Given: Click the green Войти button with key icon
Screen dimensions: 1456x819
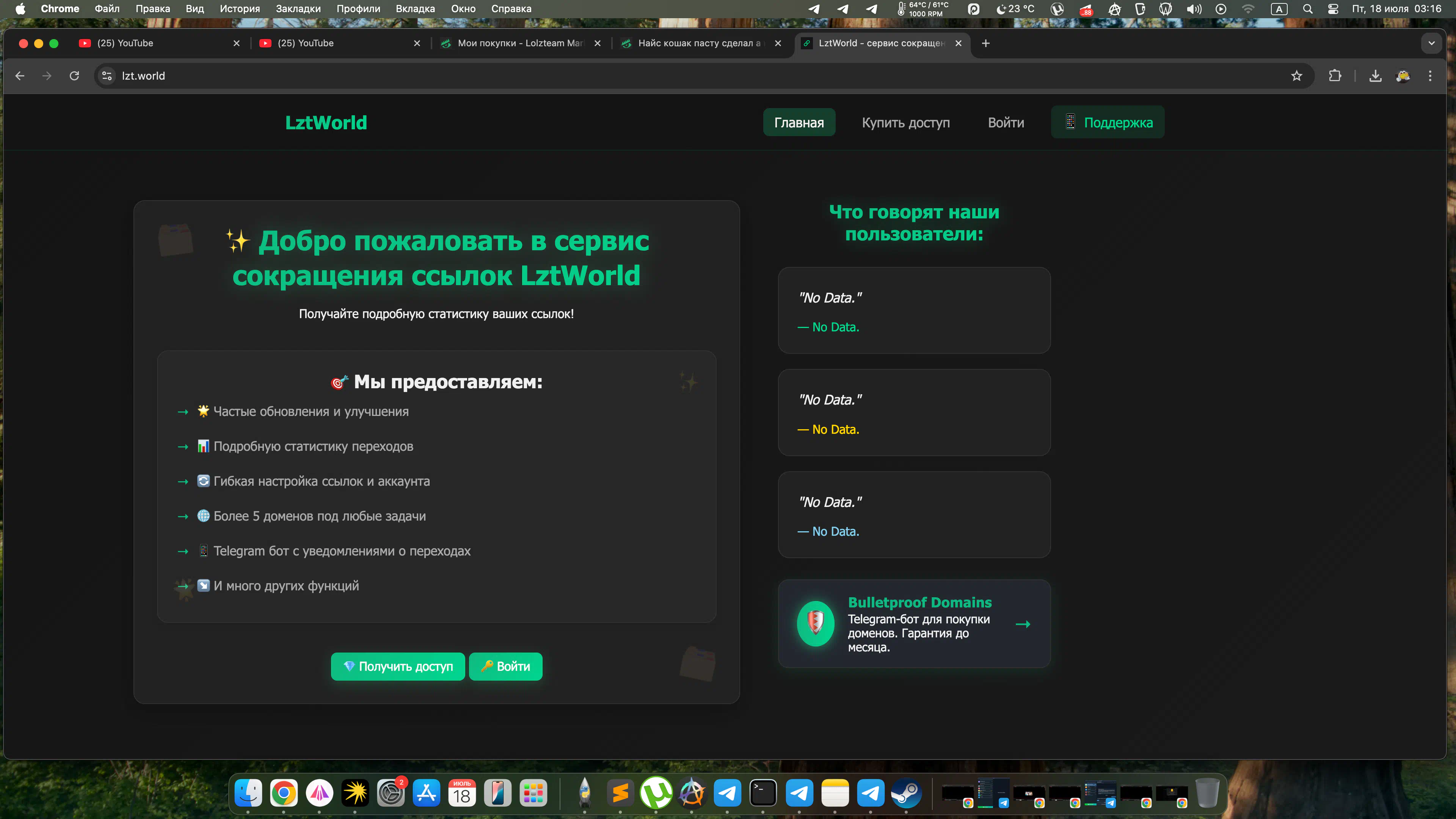Looking at the screenshot, I should click(505, 667).
